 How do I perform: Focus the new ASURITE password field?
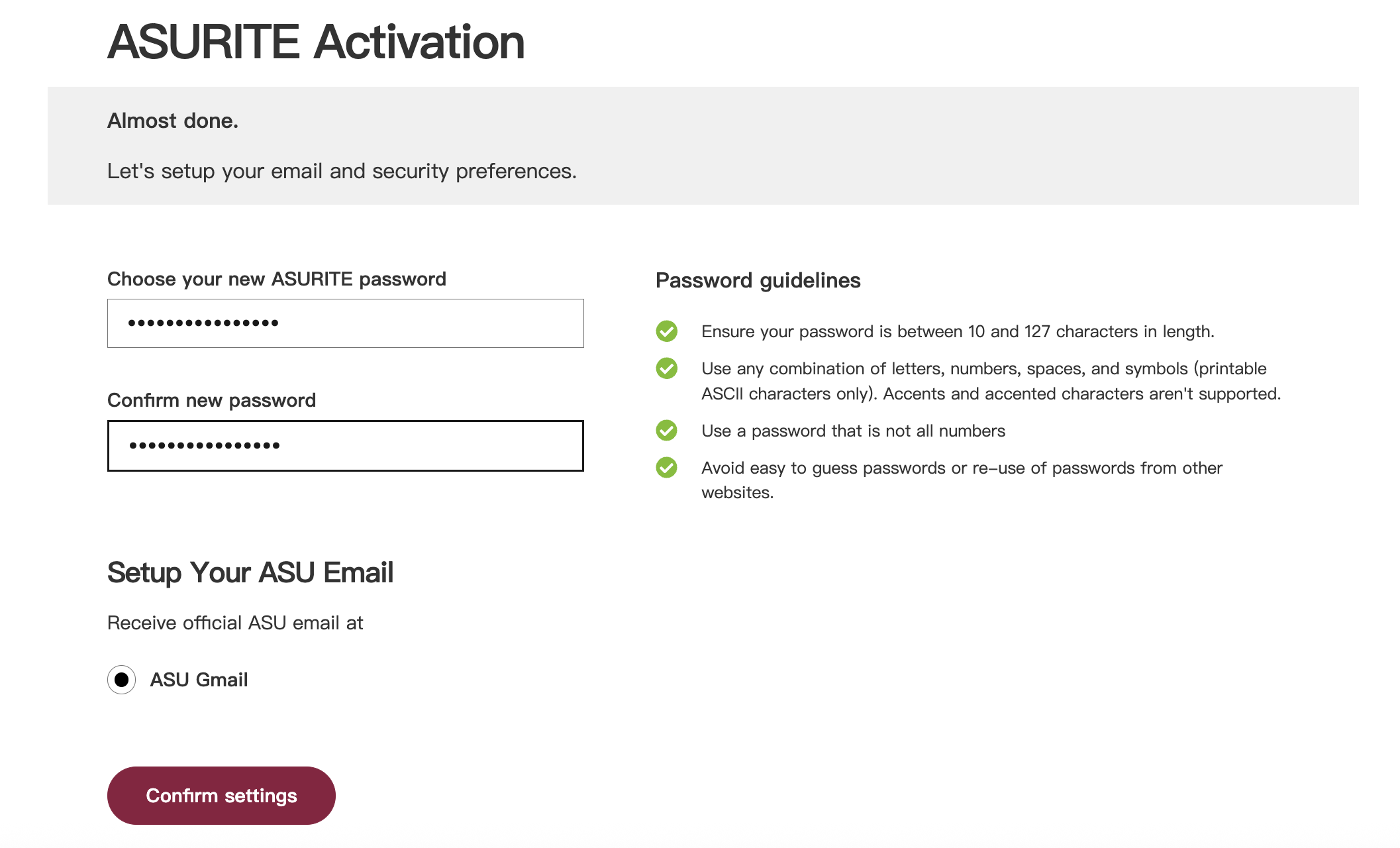coord(345,323)
